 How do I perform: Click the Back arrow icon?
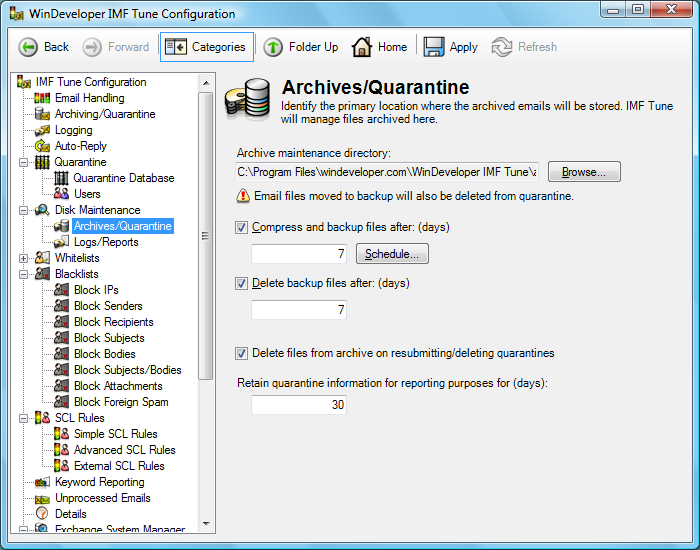[x=28, y=47]
